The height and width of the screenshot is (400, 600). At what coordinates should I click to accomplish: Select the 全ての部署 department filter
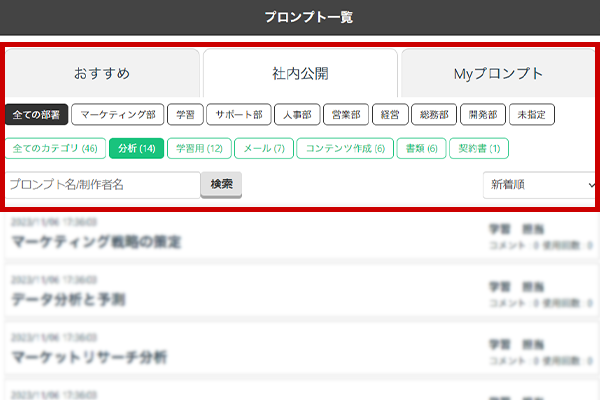click(x=37, y=114)
